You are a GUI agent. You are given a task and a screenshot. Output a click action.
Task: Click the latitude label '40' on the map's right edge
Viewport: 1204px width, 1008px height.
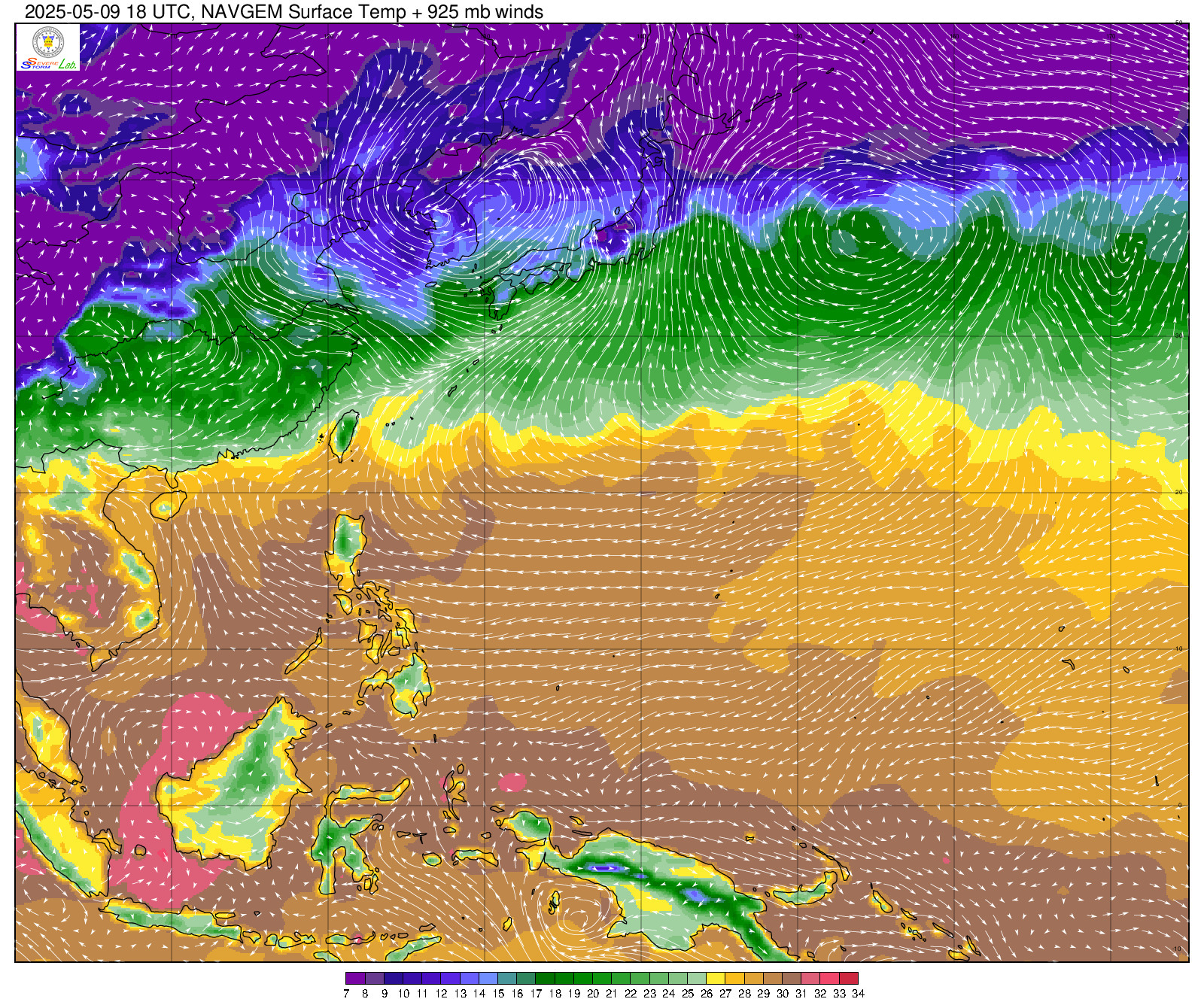pyautogui.click(x=1178, y=179)
